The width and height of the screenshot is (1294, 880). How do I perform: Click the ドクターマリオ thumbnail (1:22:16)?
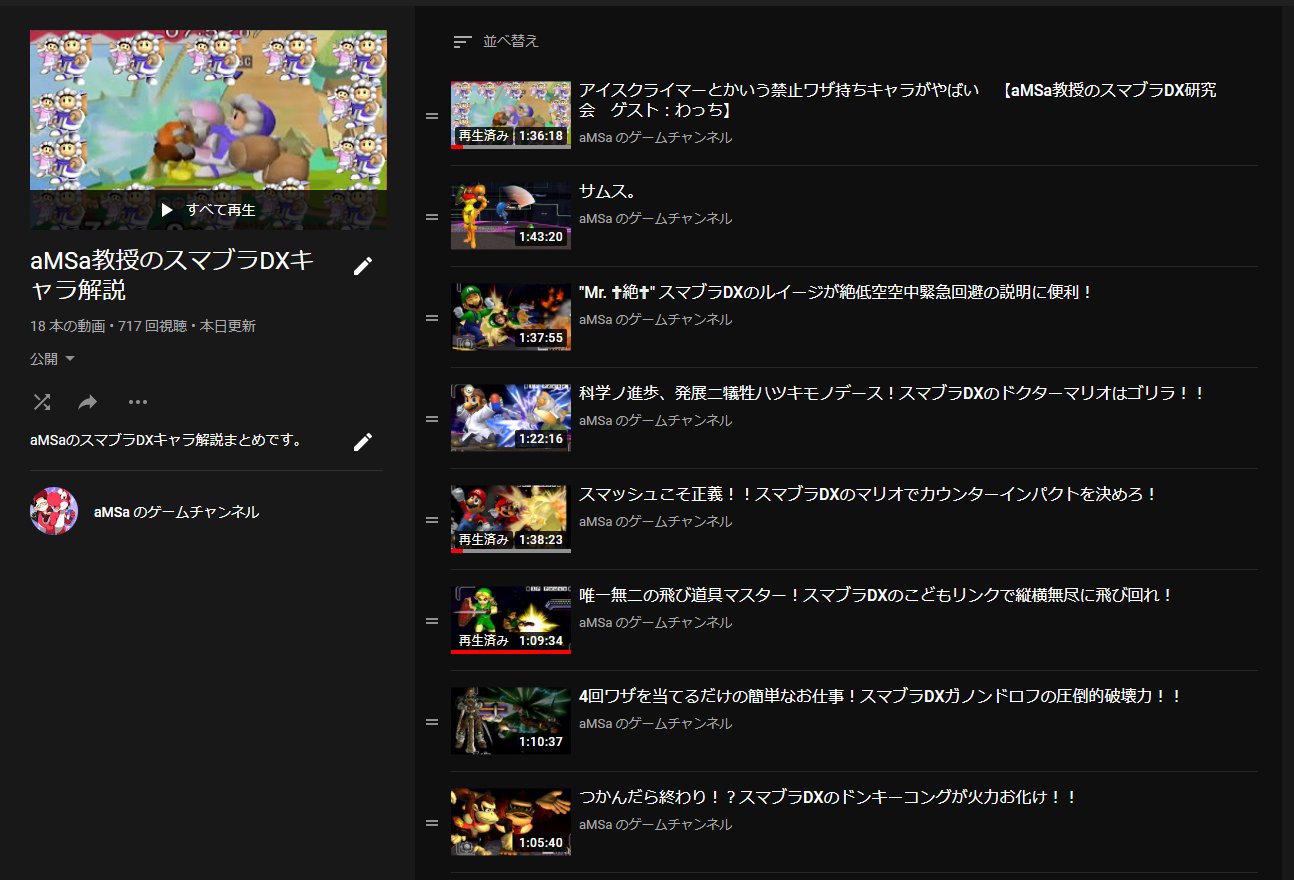pyautogui.click(x=511, y=418)
